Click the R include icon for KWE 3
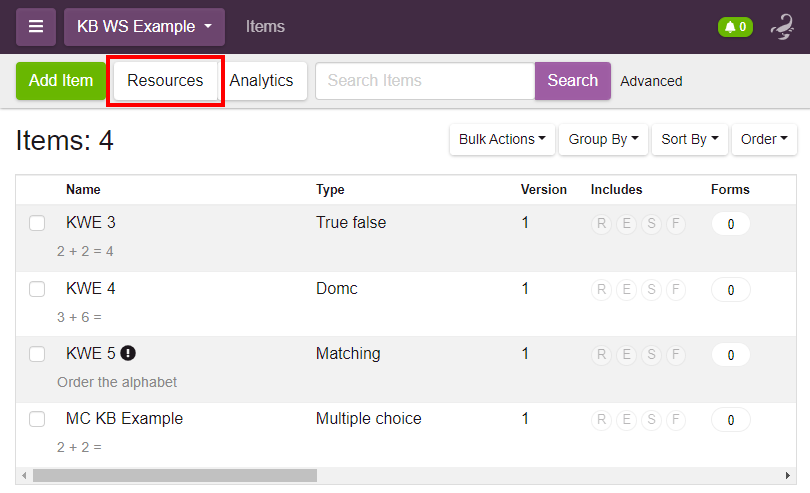 (x=601, y=224)
